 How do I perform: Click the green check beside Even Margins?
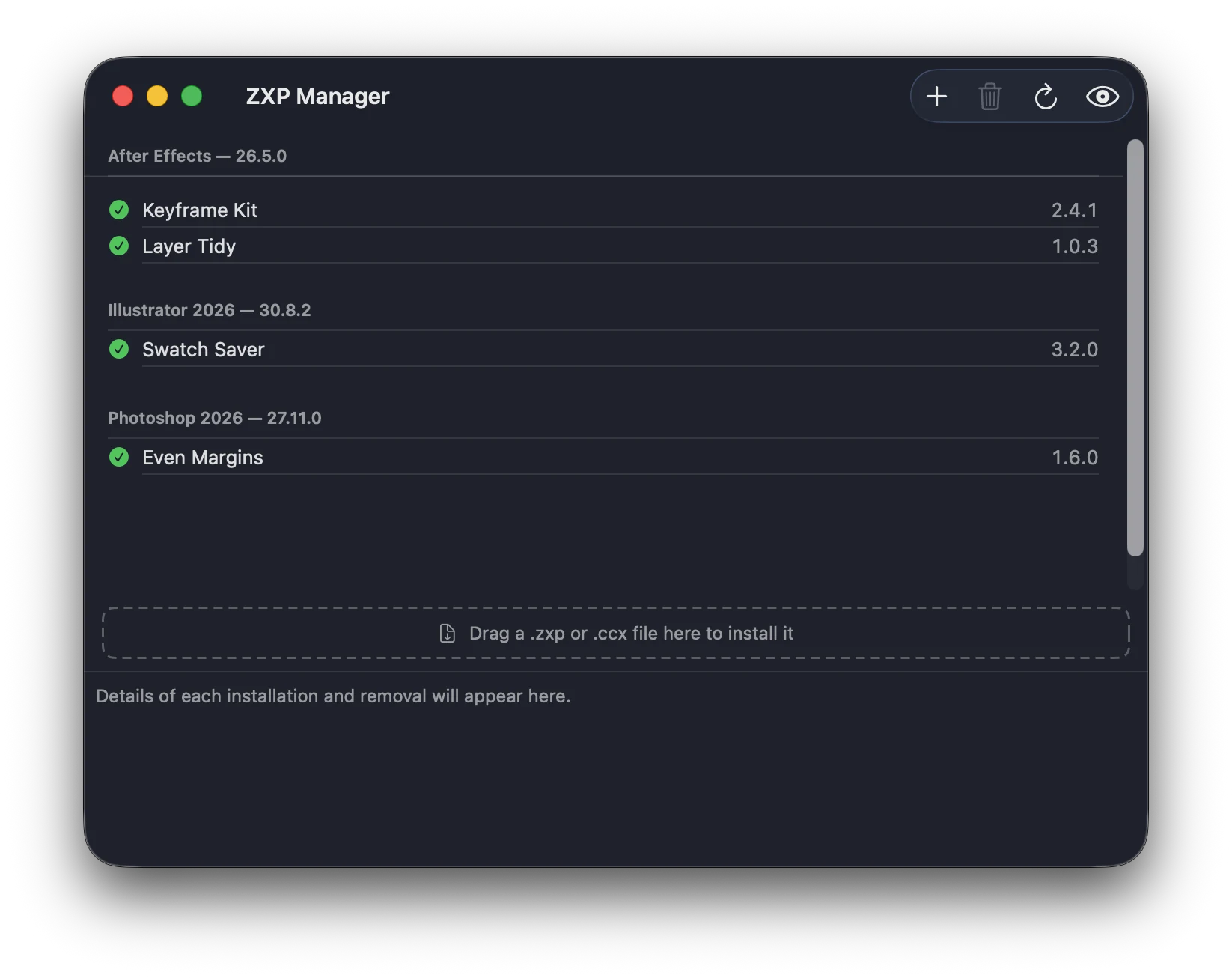point(119,457)
